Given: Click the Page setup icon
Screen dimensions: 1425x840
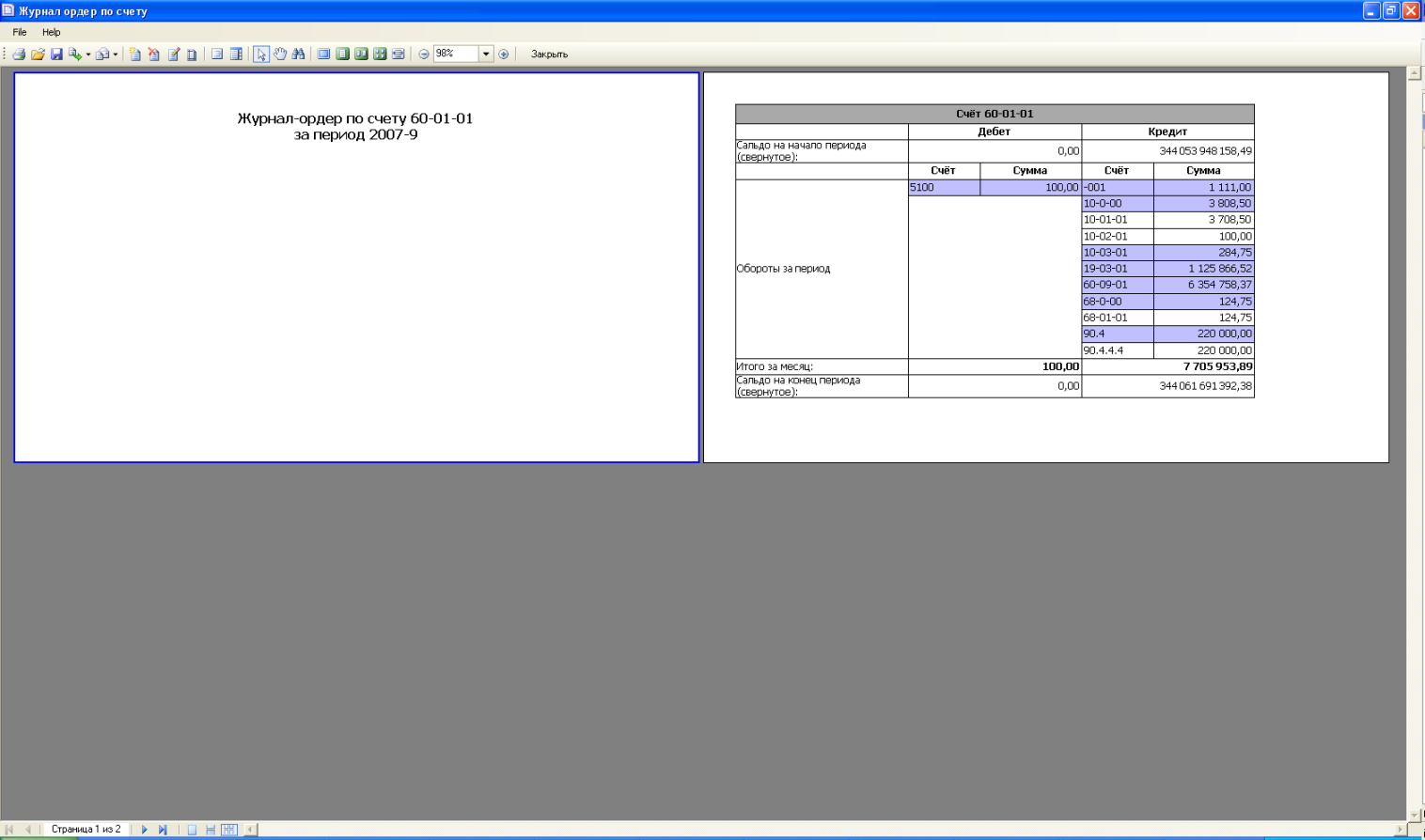Looking at the screenshot, I should (192, 54).
